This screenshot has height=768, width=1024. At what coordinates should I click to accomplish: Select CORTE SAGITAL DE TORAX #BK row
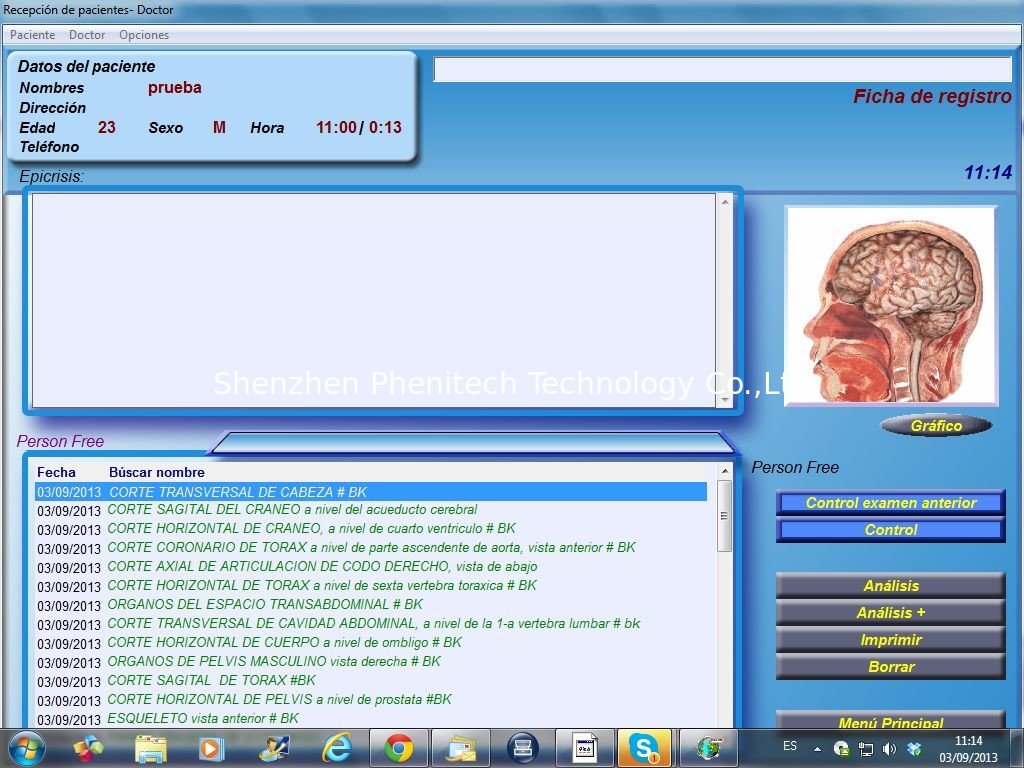[x=370, y=680]
